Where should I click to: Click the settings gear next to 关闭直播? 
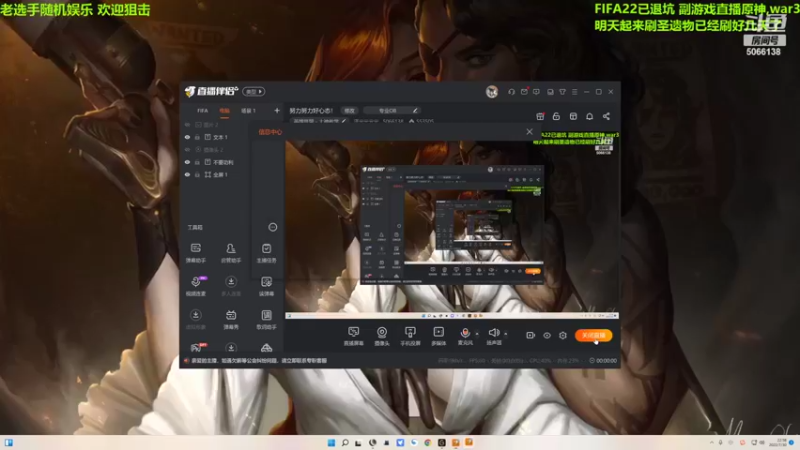point(563,335)
